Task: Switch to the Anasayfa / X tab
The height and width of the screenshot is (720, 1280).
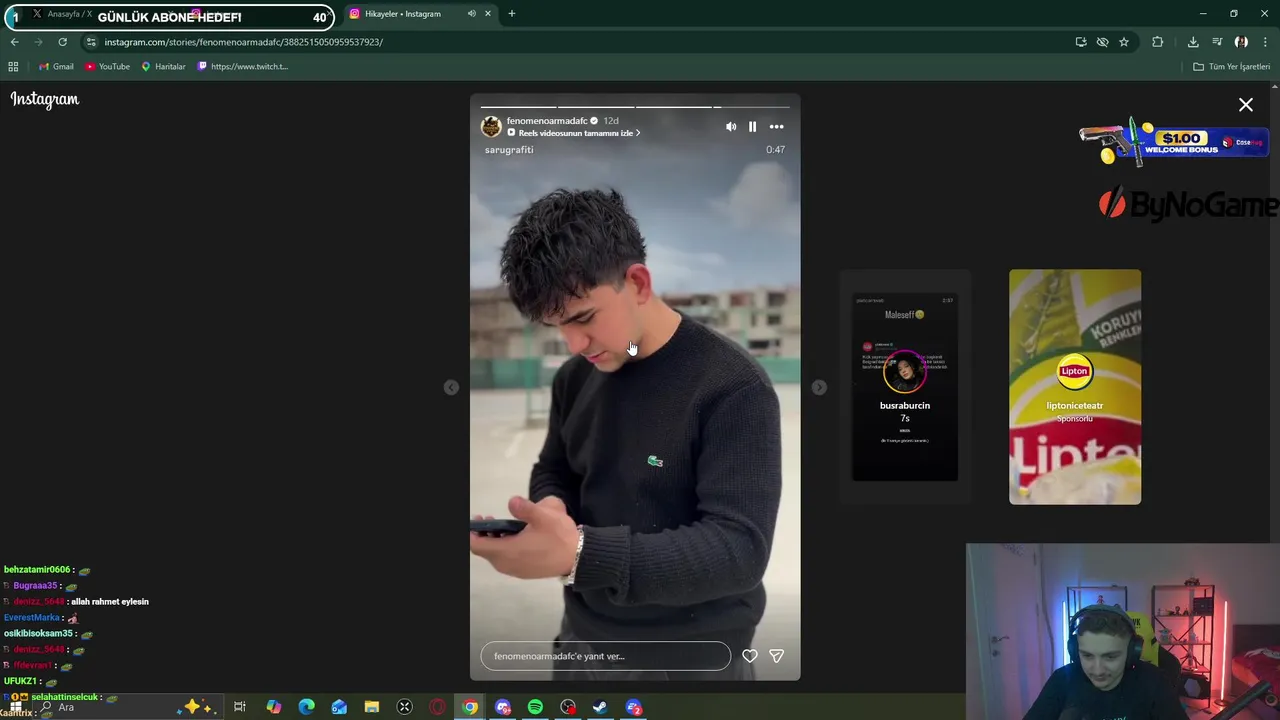Action: [70, 14]
